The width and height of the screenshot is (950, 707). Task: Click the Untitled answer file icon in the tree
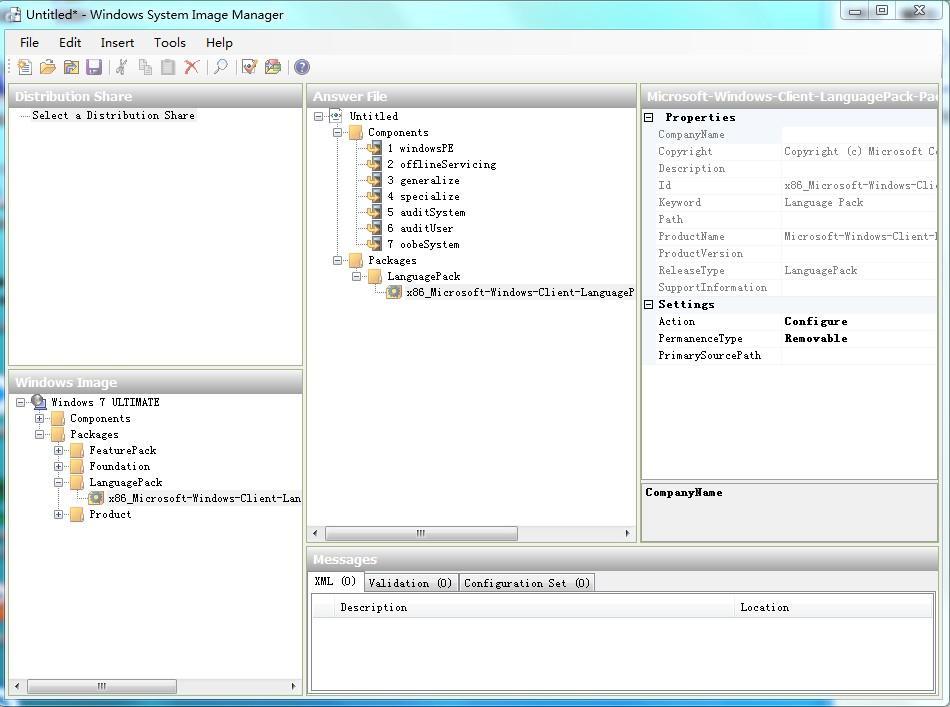pyautogui.click(x=336, y=116)
